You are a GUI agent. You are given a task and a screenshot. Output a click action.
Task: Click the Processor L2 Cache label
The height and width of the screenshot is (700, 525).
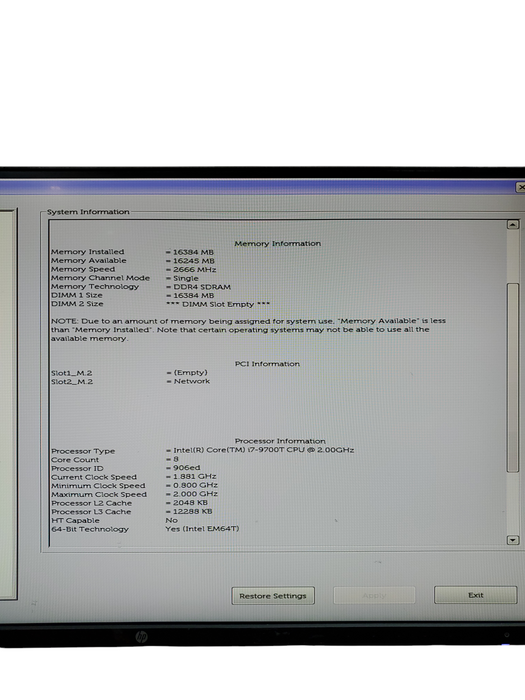pyautogui.click(x=92, y=503)
